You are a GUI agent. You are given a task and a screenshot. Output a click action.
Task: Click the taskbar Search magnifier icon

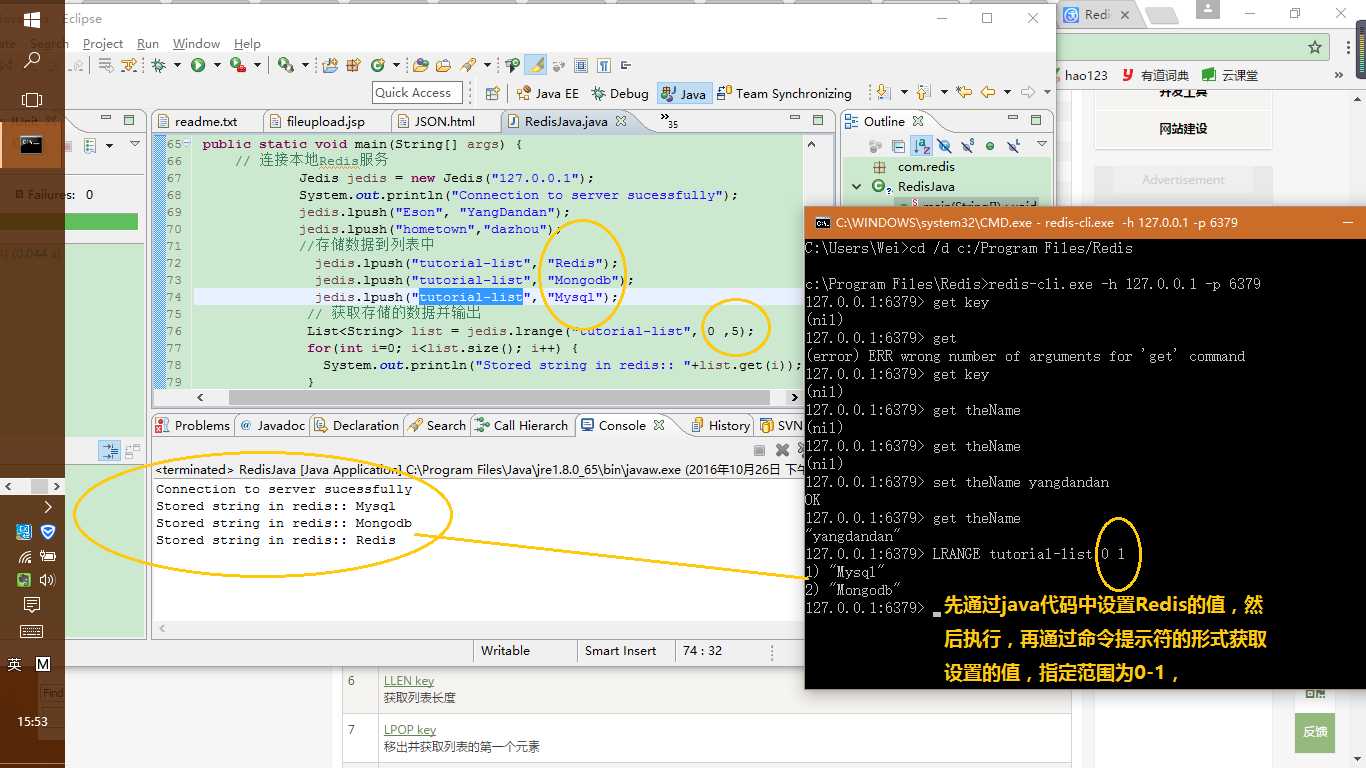tap(32, 60)
